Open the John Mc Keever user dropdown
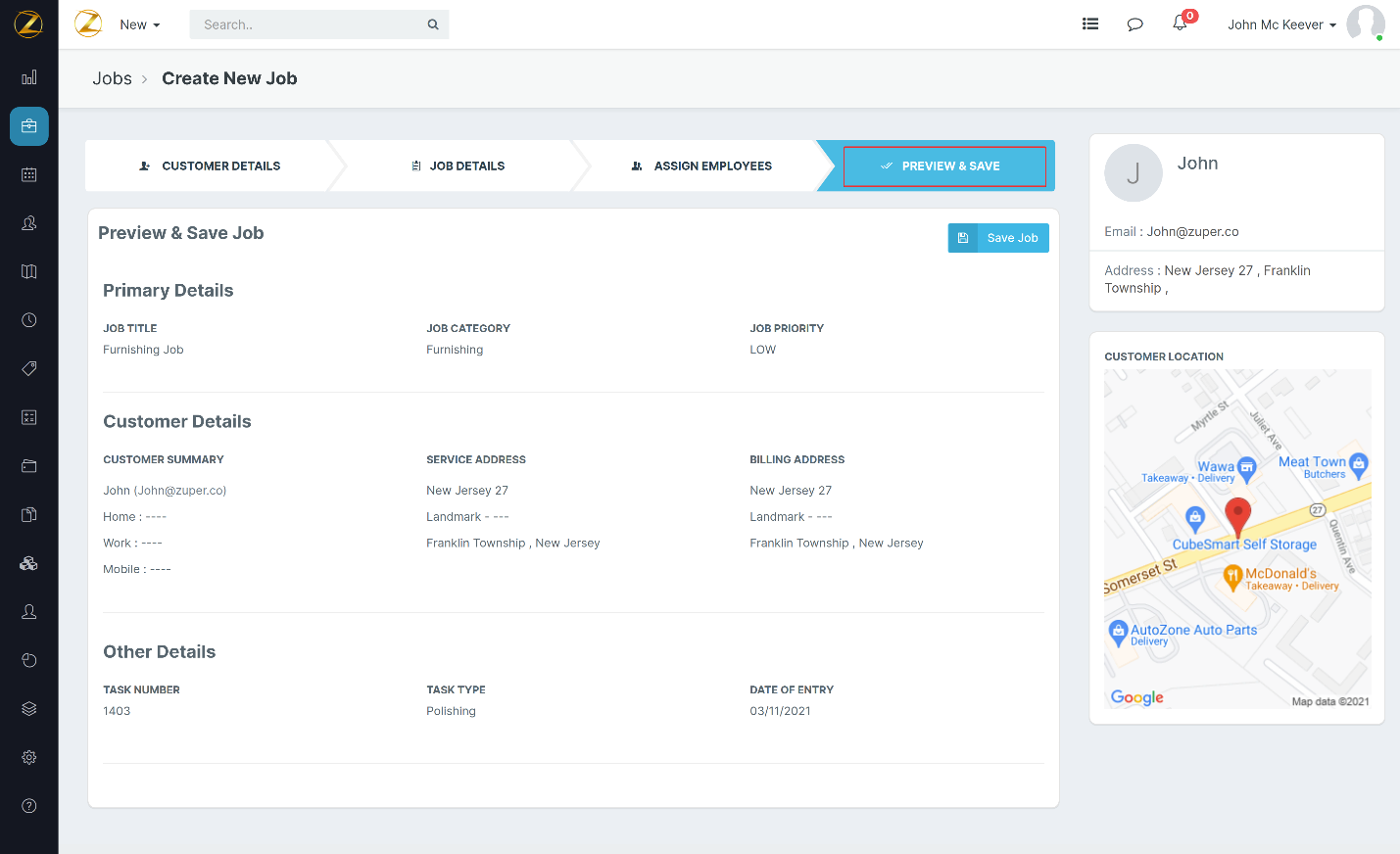1400x854 pixels. click(1281, 24)
